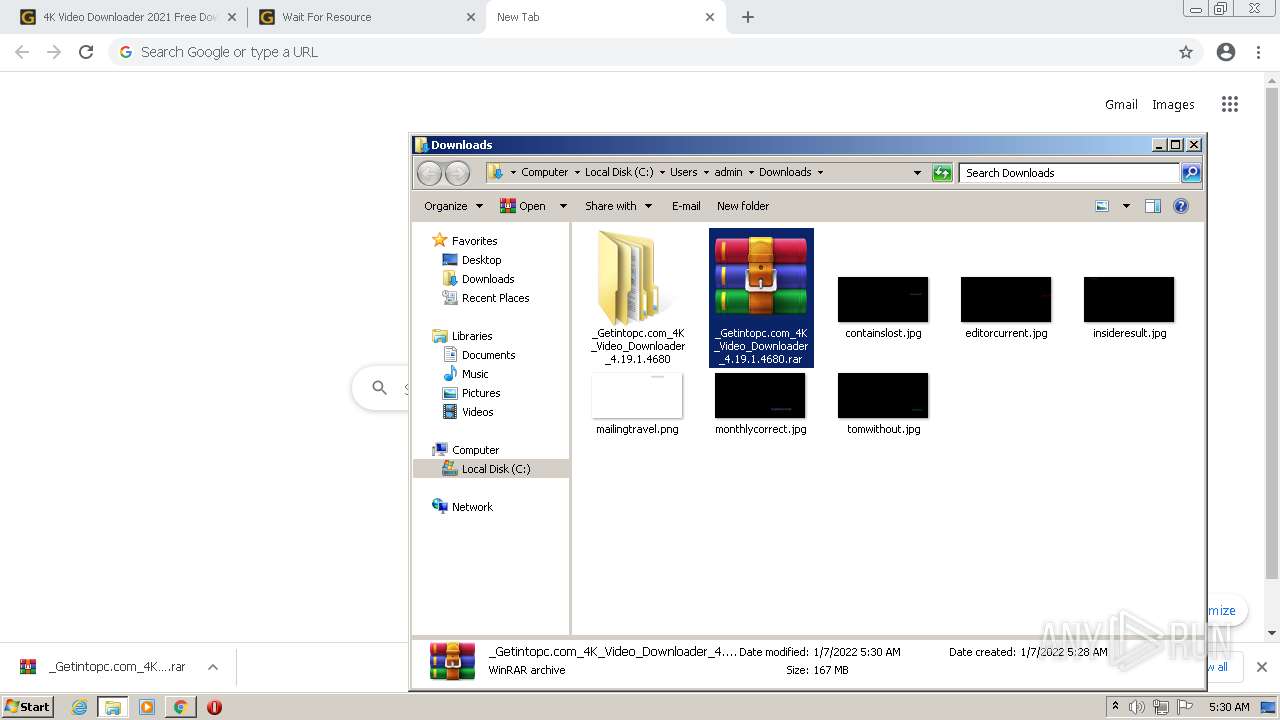Click the search magnifier in Downloads window
Viewport: 1280px width, 720px height.
click(x=1191, y=173)
